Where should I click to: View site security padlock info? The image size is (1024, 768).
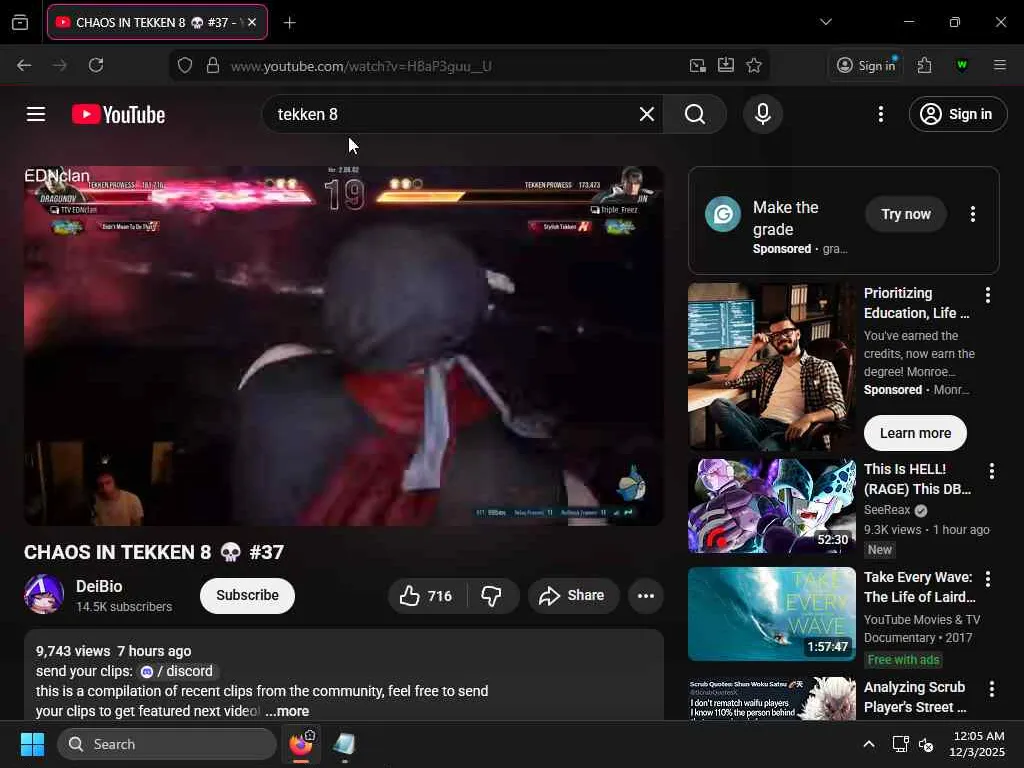[x=212, y=65]
